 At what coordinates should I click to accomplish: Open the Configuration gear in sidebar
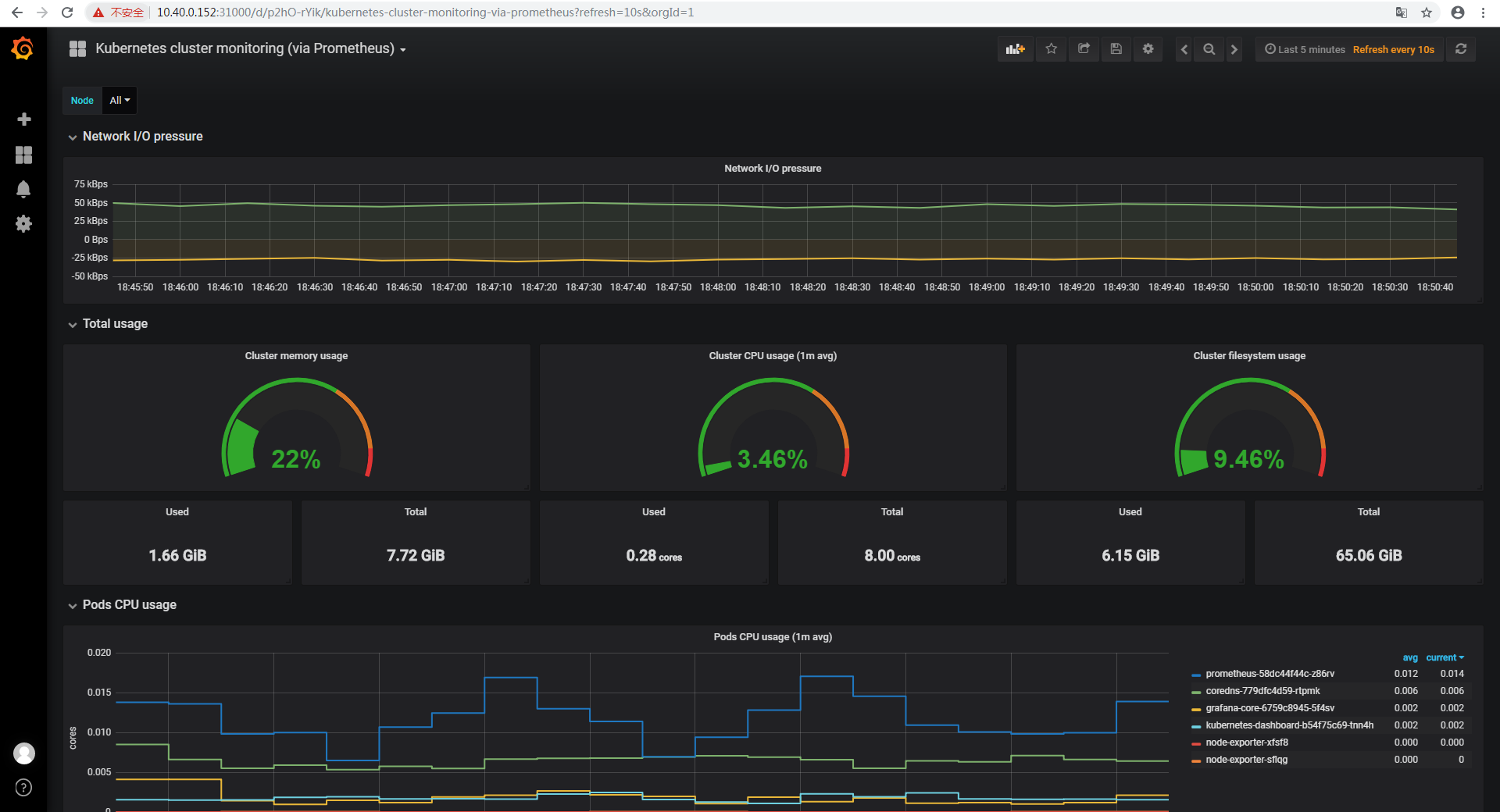point(24,224)
